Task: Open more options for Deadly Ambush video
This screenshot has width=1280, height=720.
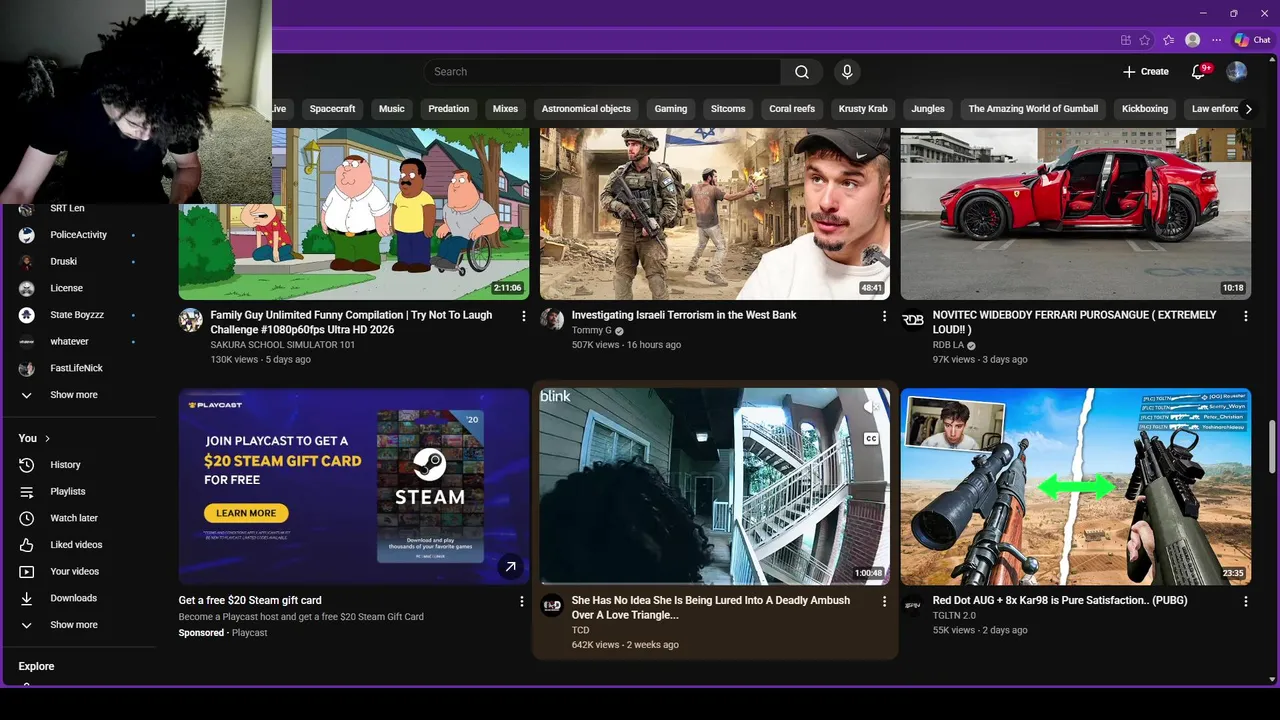Action: point(884,601)
